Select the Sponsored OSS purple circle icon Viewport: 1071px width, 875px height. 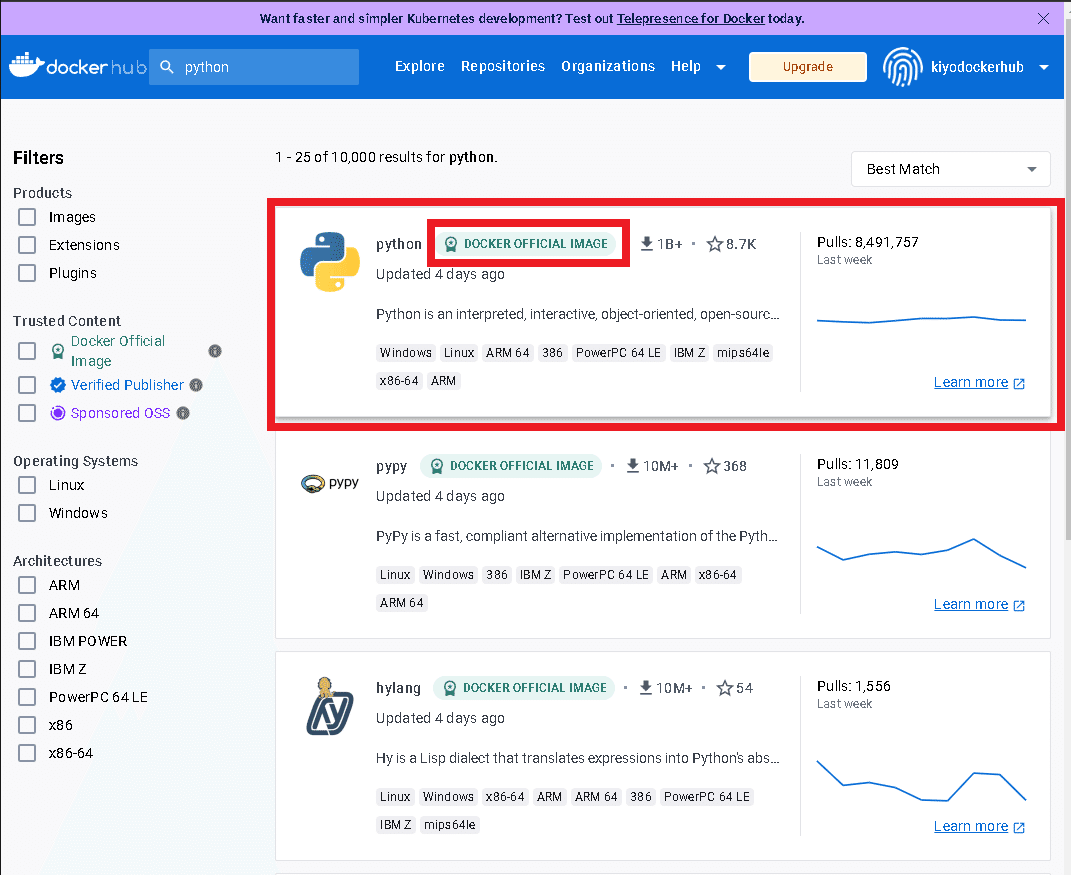[x=58, y=413]
